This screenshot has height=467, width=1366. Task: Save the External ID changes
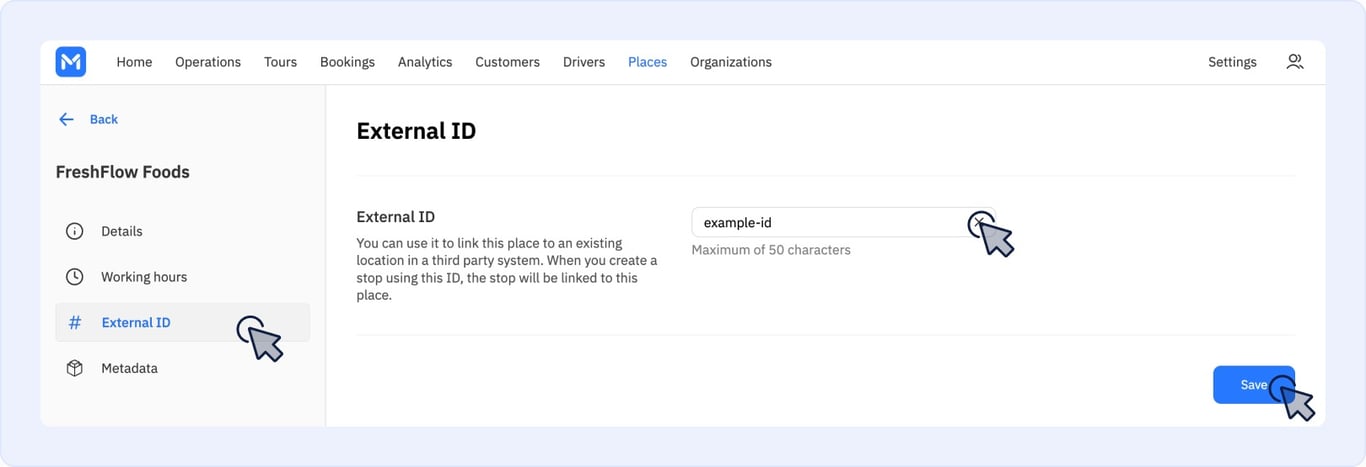(x=1254, y=385)
